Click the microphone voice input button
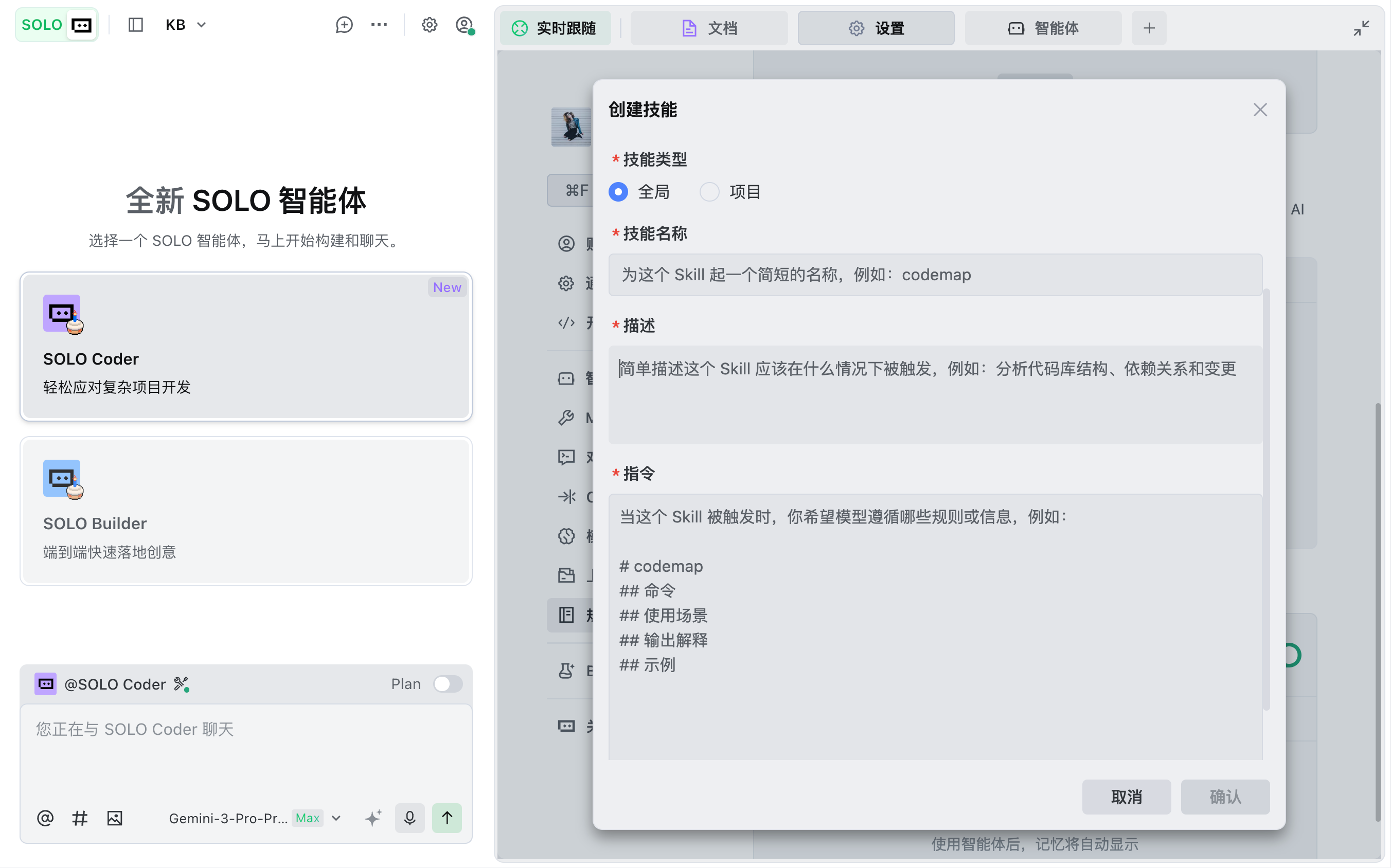The height and width of the screenshot is (868, 1391). coord(409,818)
